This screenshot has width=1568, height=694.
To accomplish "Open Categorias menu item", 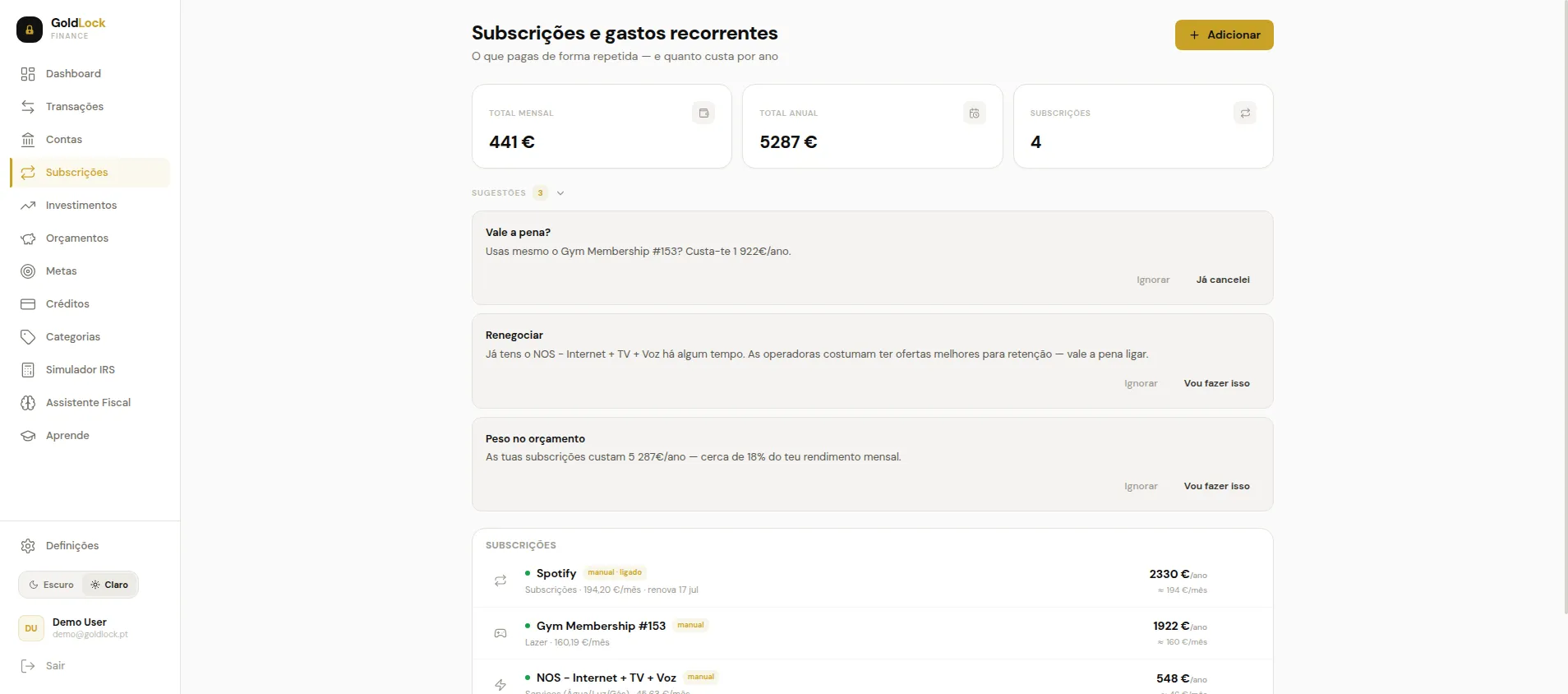I will pyautogui.click(x=90, y=337).
